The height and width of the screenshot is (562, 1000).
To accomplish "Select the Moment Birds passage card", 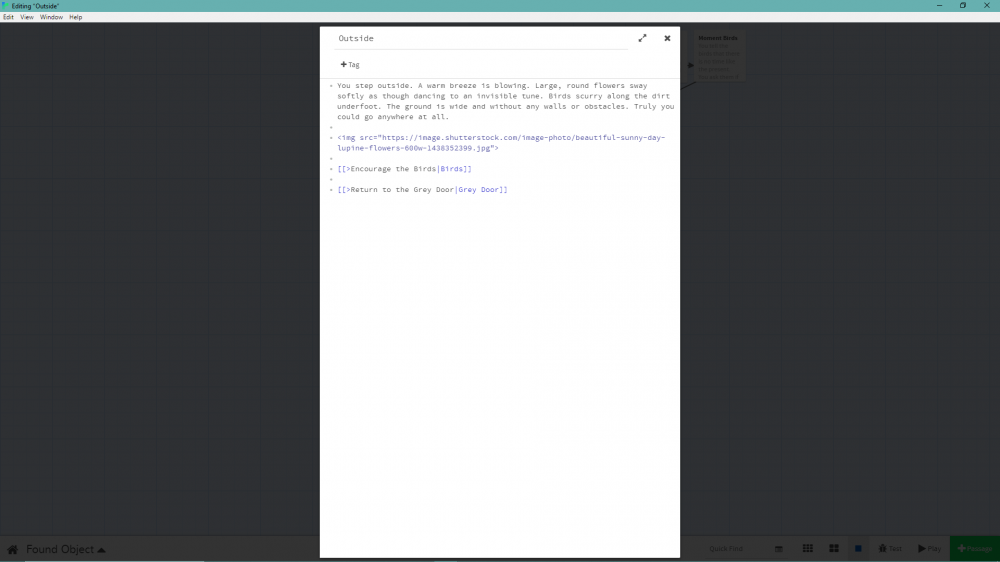I will [718, 57].
